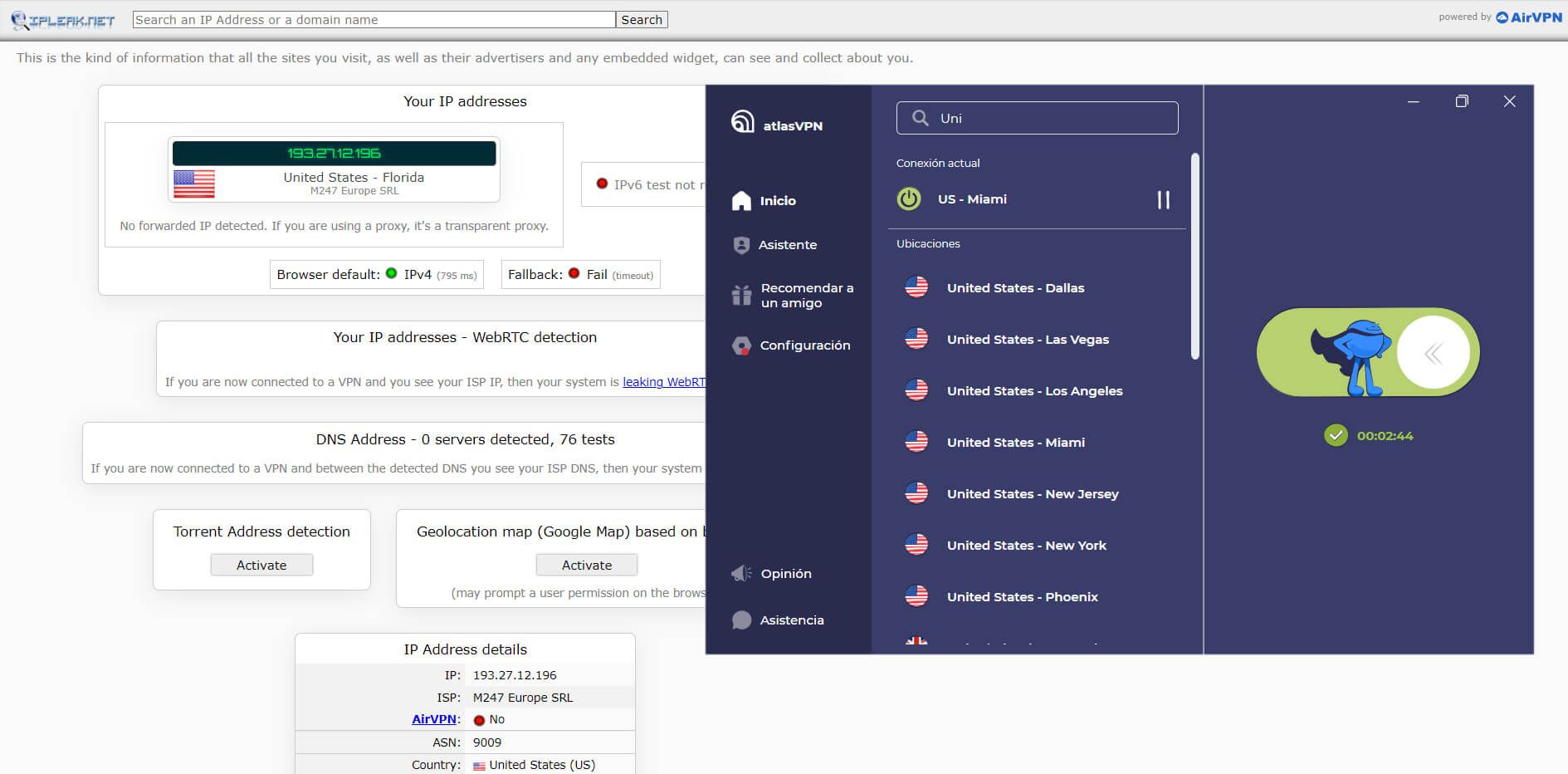Screen dimensions: 1568x774
Task: Click the atlasVPN location search box
Action: point(1038,118)
